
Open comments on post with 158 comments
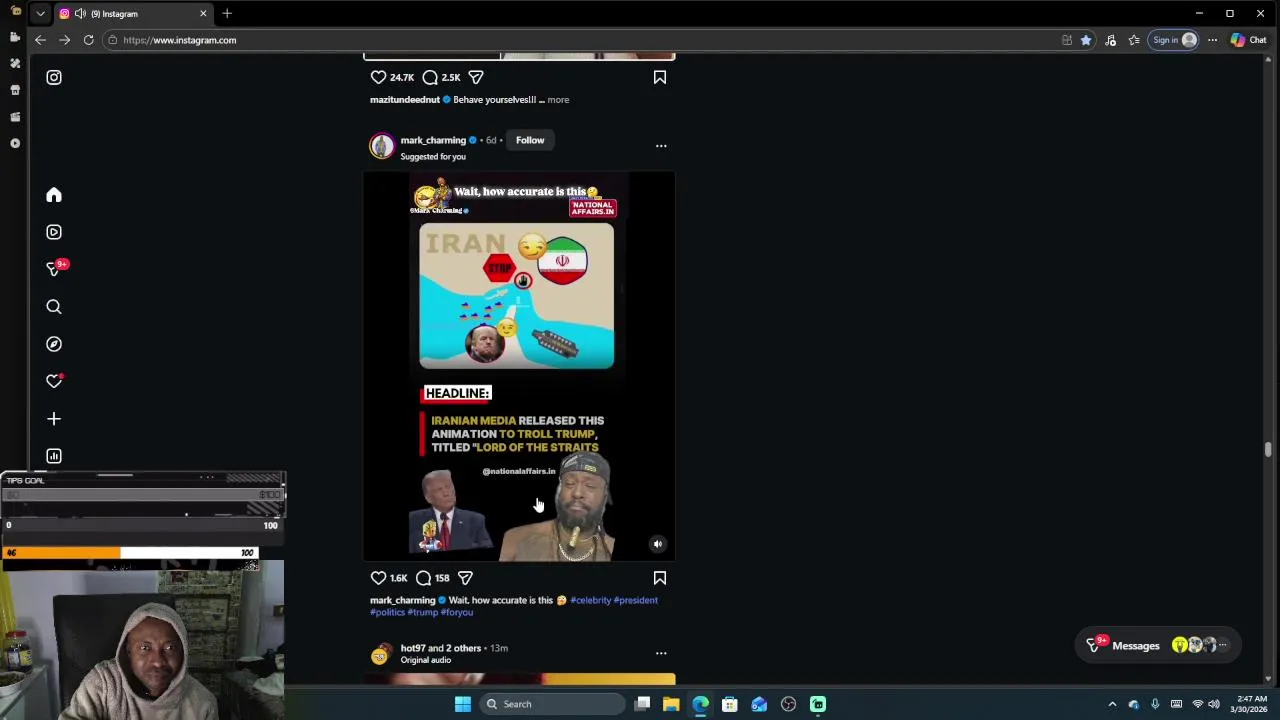(424, 578)
